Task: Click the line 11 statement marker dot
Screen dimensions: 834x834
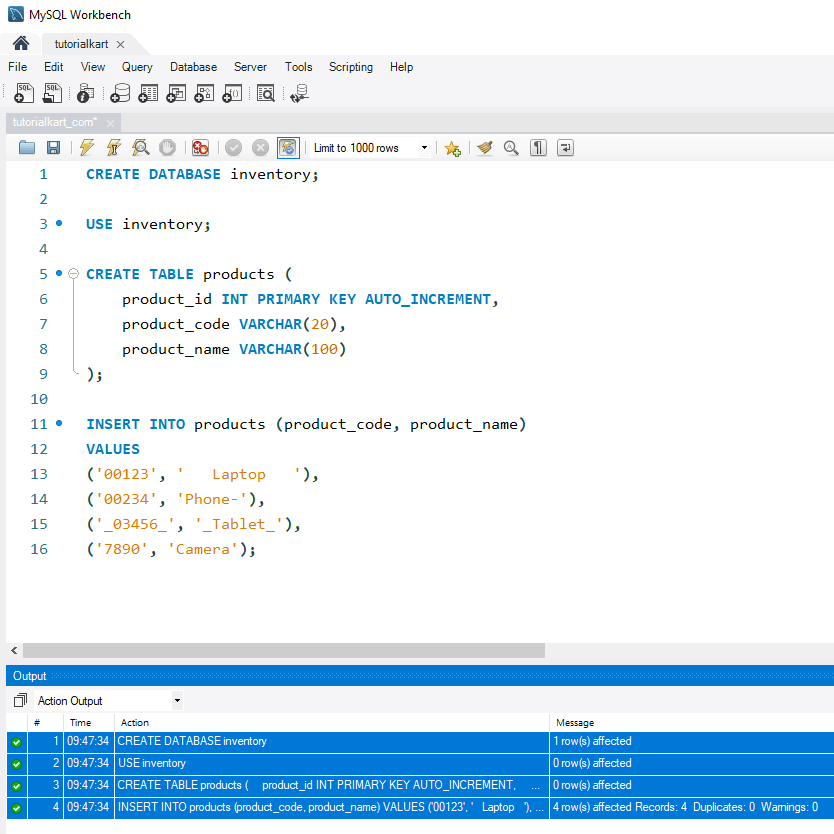Action: (x=59, y=423)
